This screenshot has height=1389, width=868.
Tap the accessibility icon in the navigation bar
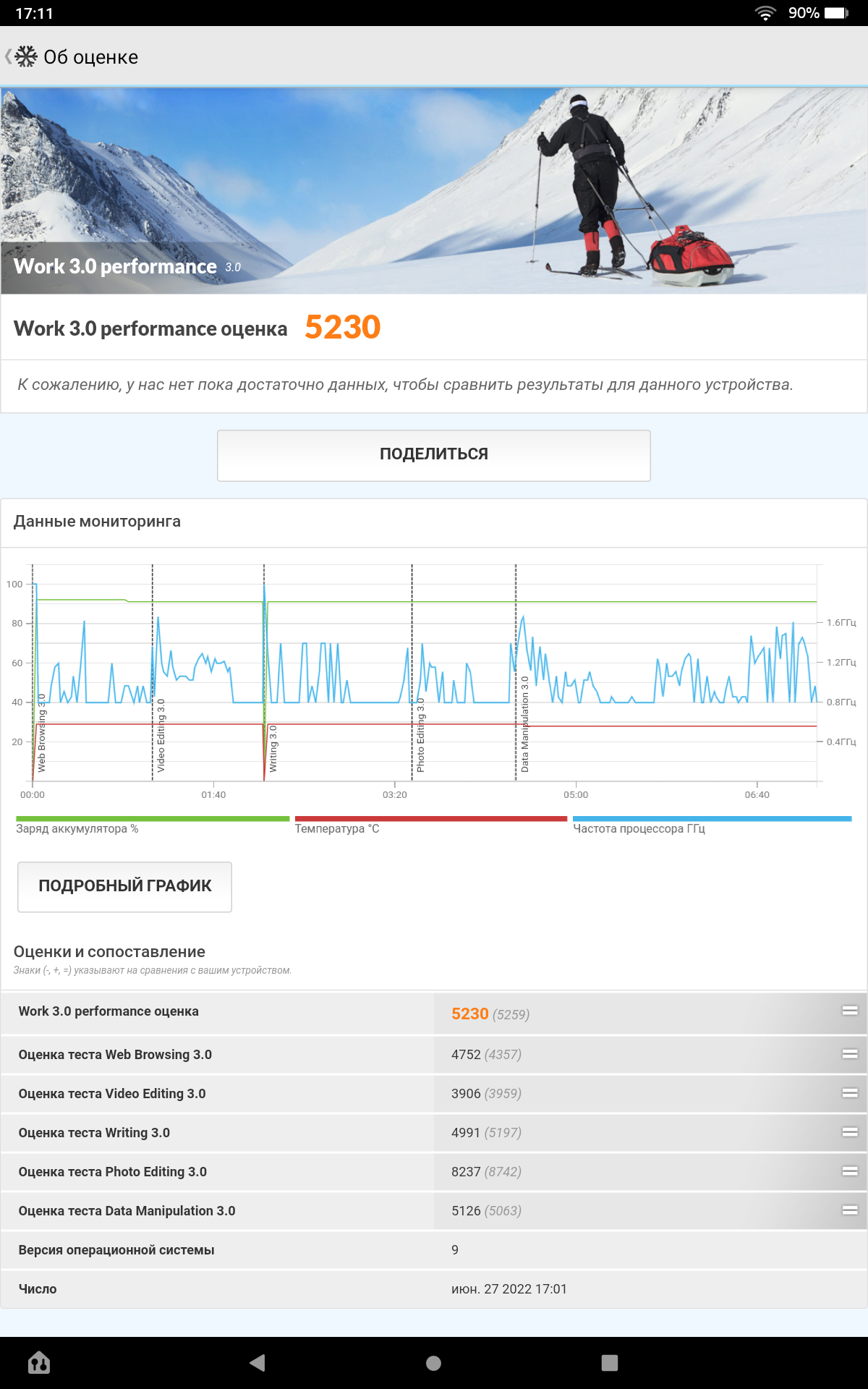pos(39,1363)
